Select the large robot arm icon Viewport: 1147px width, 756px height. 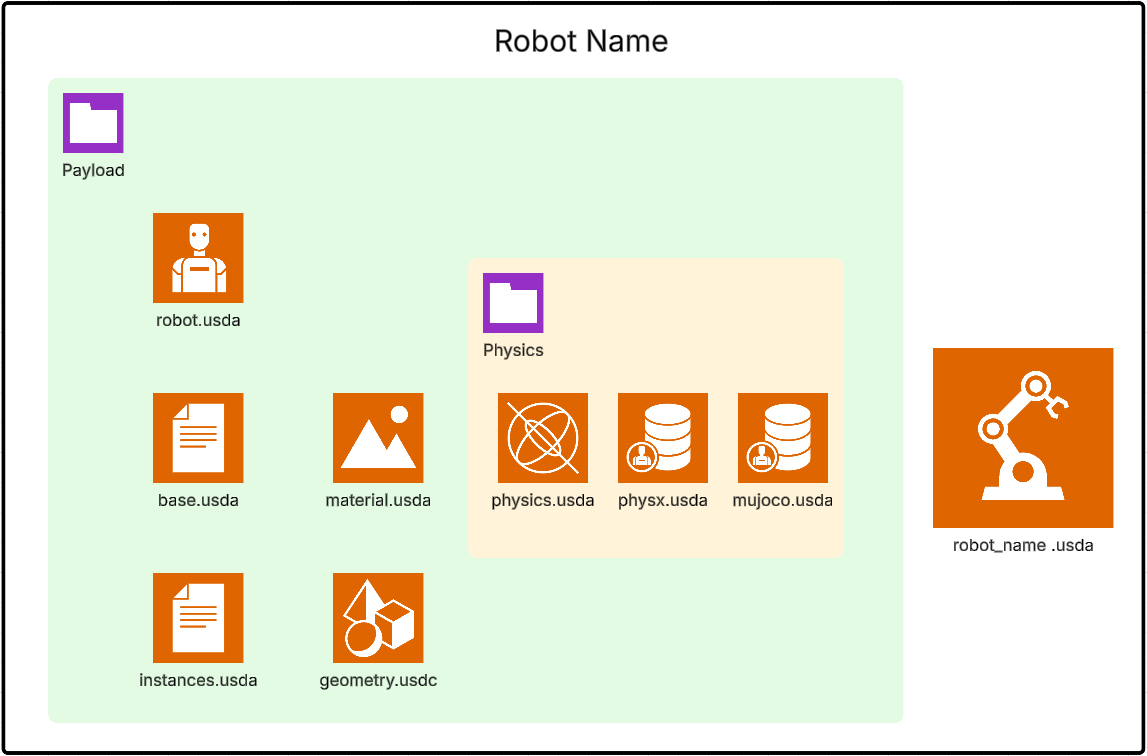pyautogui.click(x=1023, y=438)
